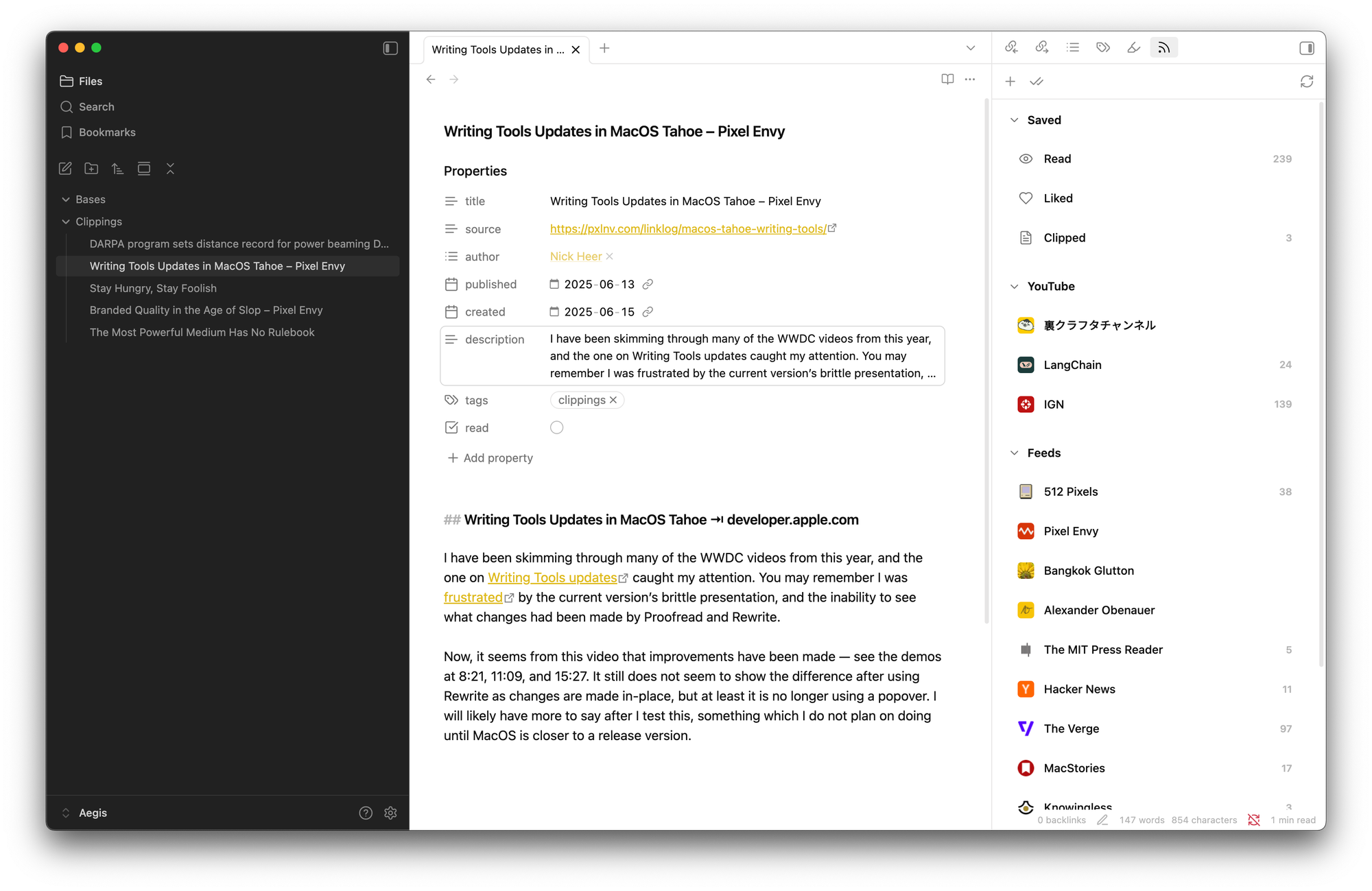Click the Nick Heer author link
Screen dimensions: 1372x891
pos(576,257)
